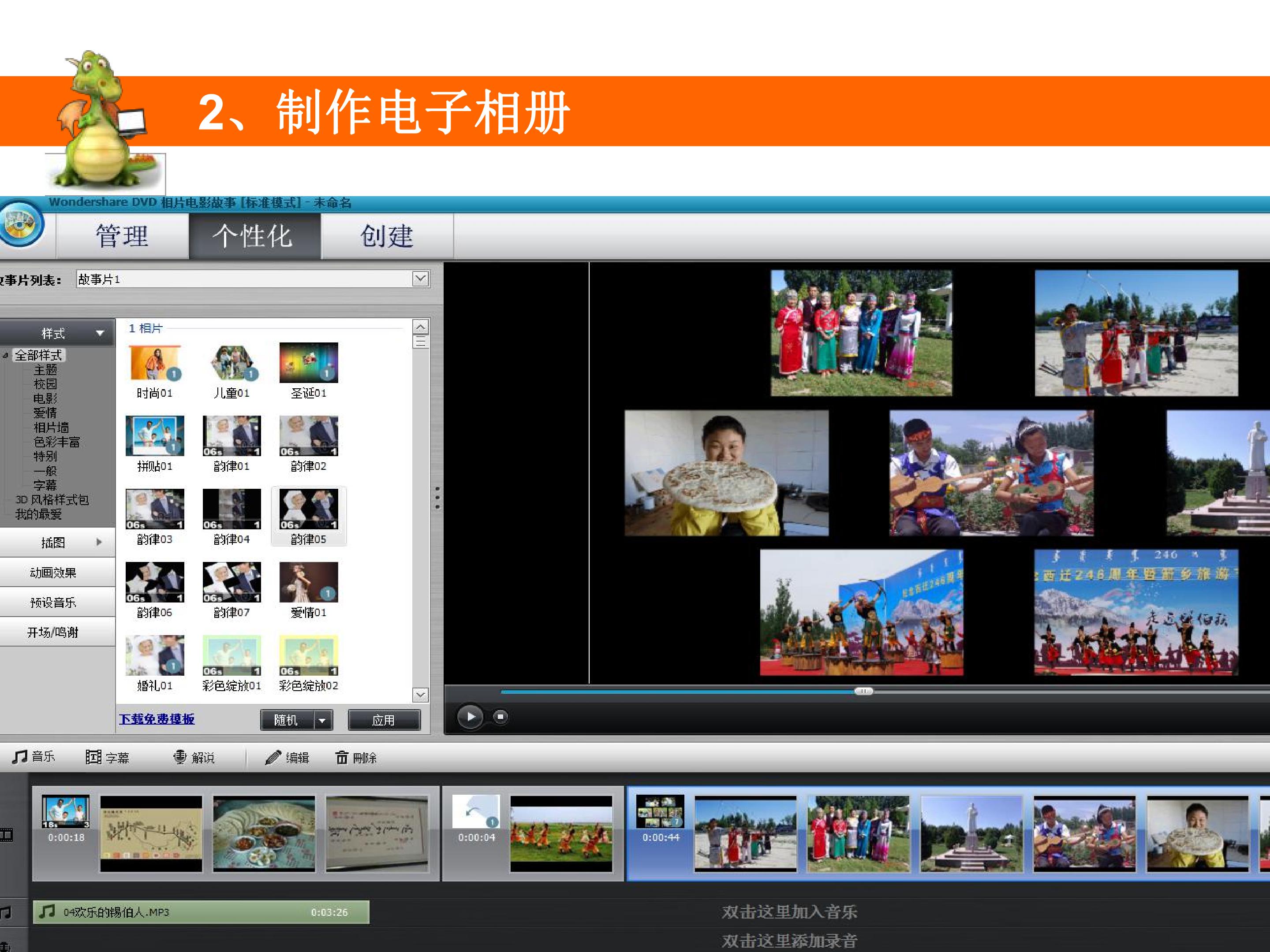The width and height of the screenshot is (1270, 952).
Task: Click 双击这里加入音乐 music track area
Action: coord(789,912)
